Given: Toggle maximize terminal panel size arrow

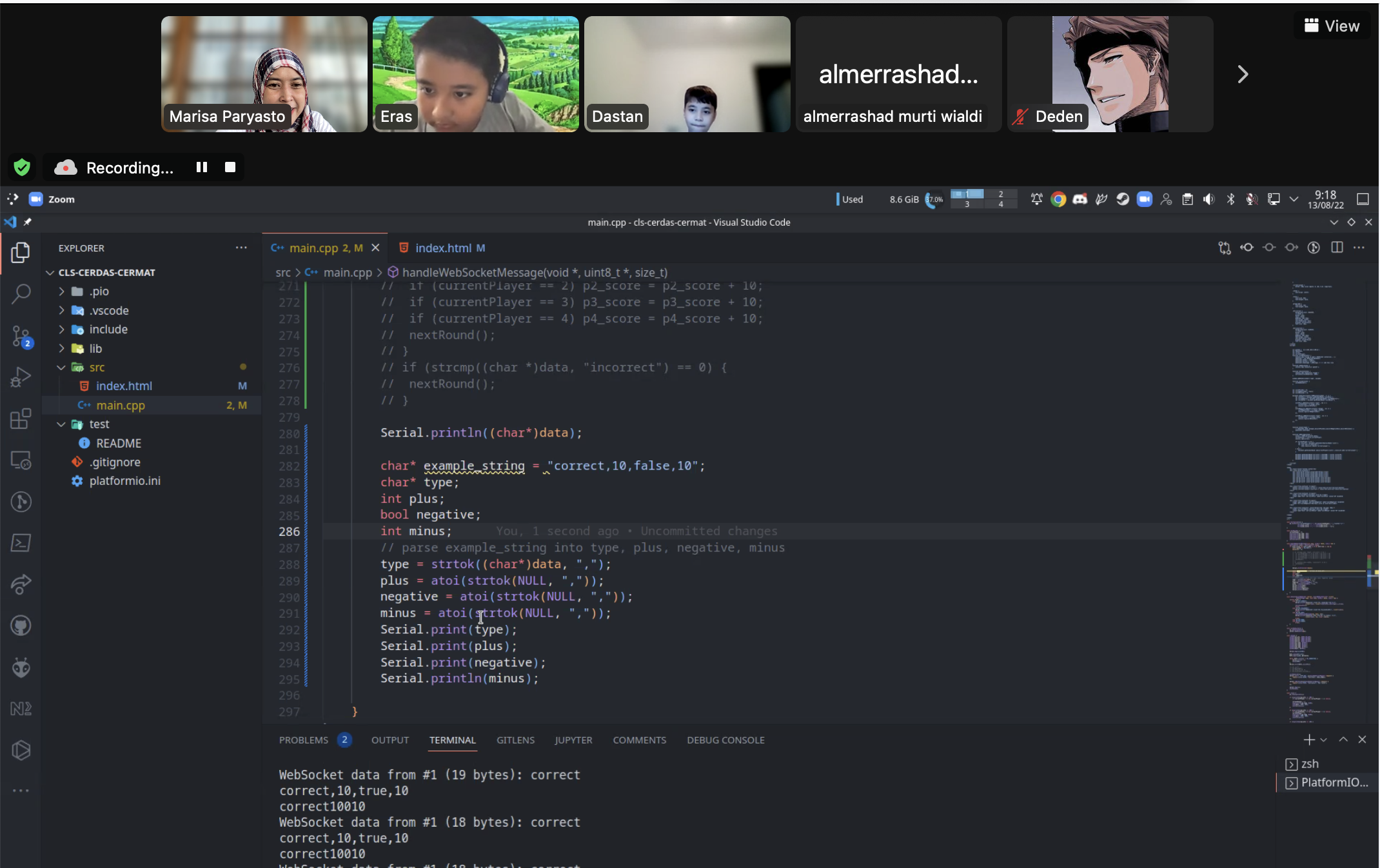Looking at the screenshot, I should pyautogui.click(x=1343, y=740).
